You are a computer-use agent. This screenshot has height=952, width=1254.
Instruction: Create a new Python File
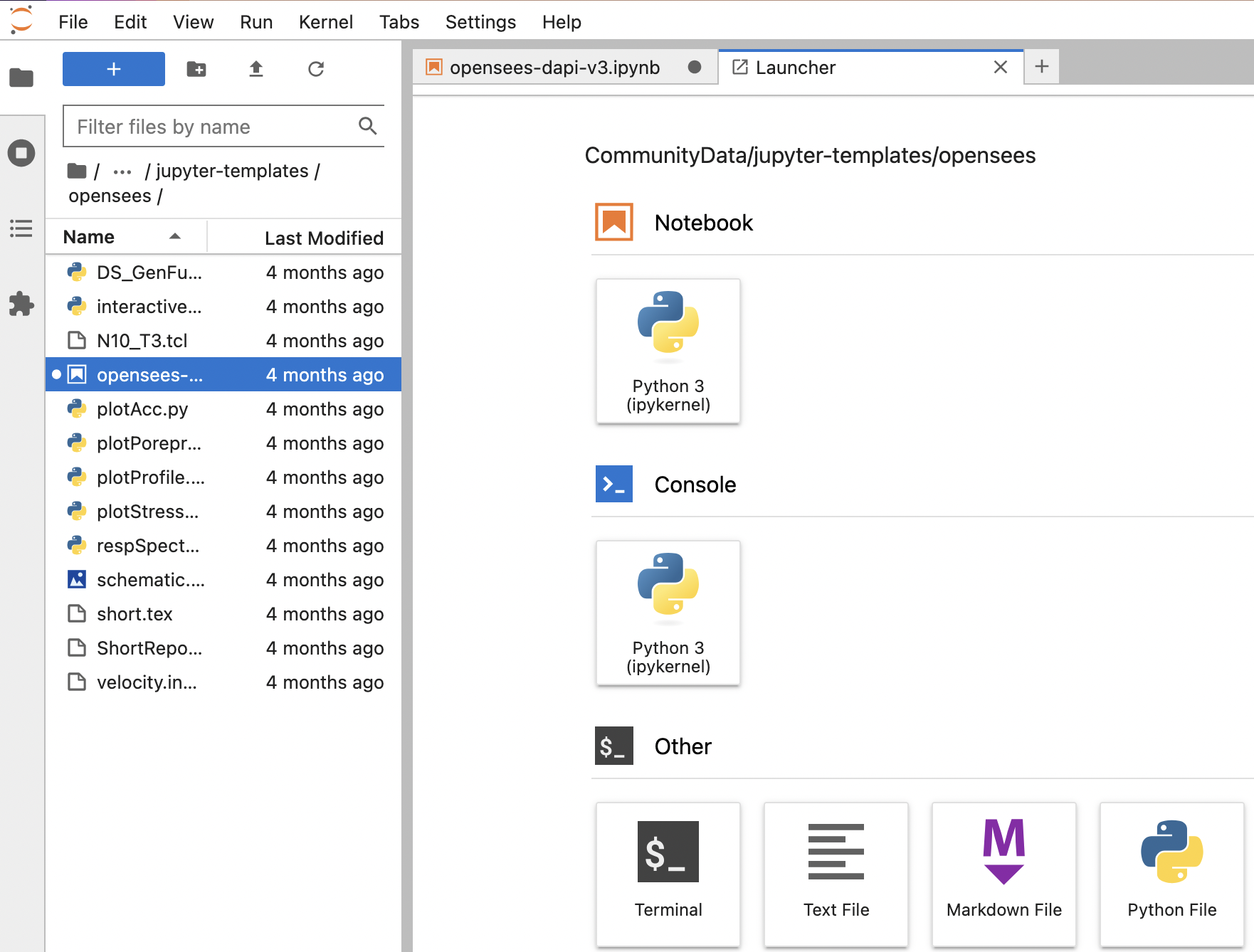(1172, 874)
